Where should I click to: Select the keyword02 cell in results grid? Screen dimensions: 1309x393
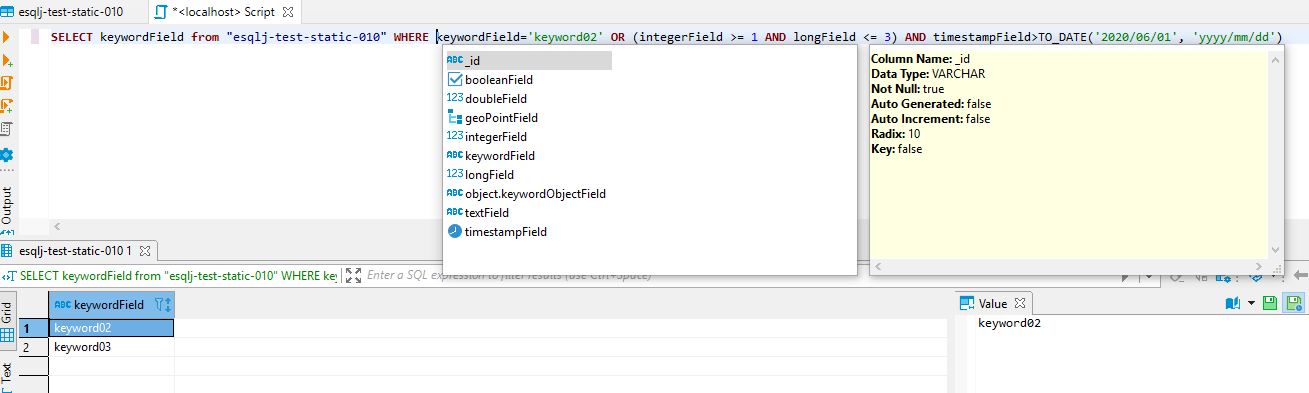point(111,328)
